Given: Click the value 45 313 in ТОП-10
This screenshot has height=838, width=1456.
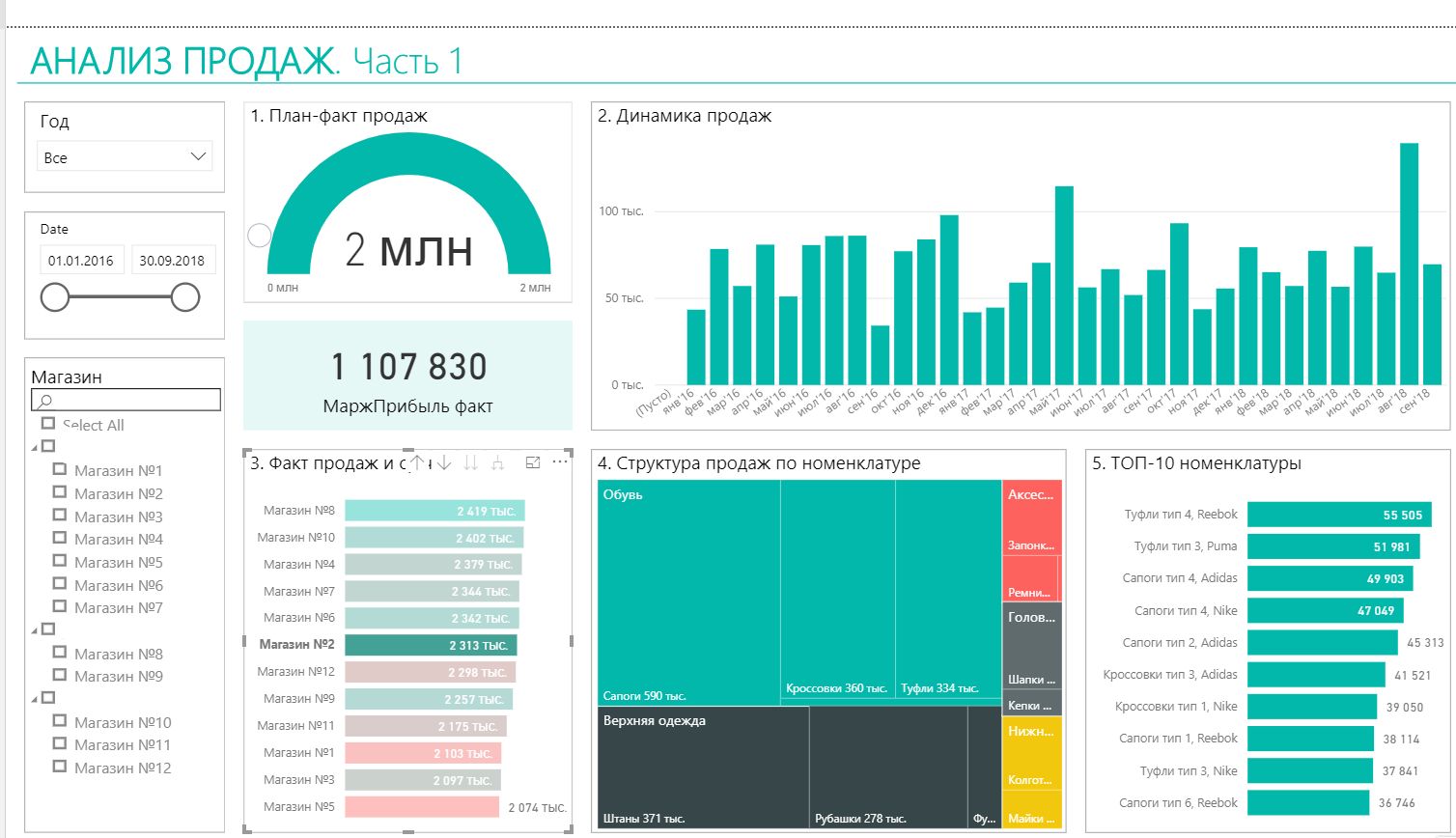Looking at the screenshot, I should pos(1425,642).
